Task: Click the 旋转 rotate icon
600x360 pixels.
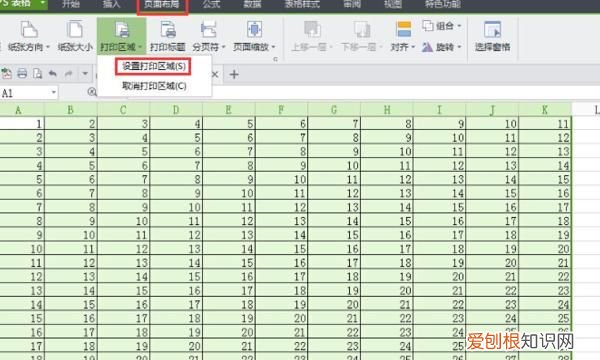Action: click(x=427, y=47)
